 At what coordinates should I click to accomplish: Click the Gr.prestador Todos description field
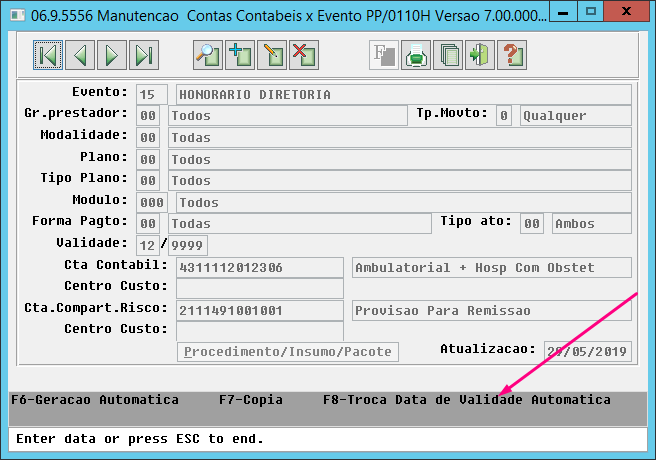point(288,115)
